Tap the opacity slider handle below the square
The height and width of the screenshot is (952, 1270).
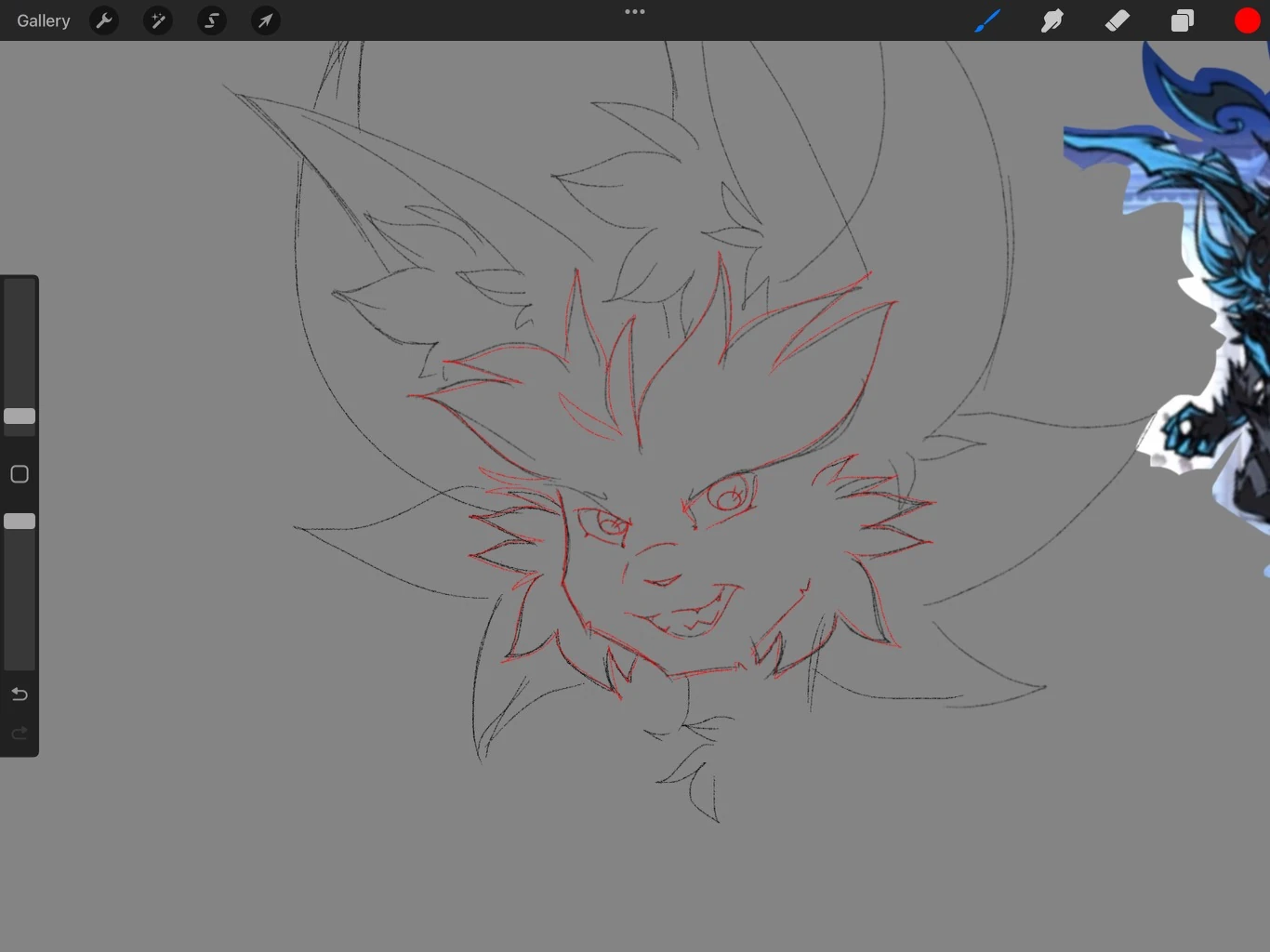click(20, 521)
